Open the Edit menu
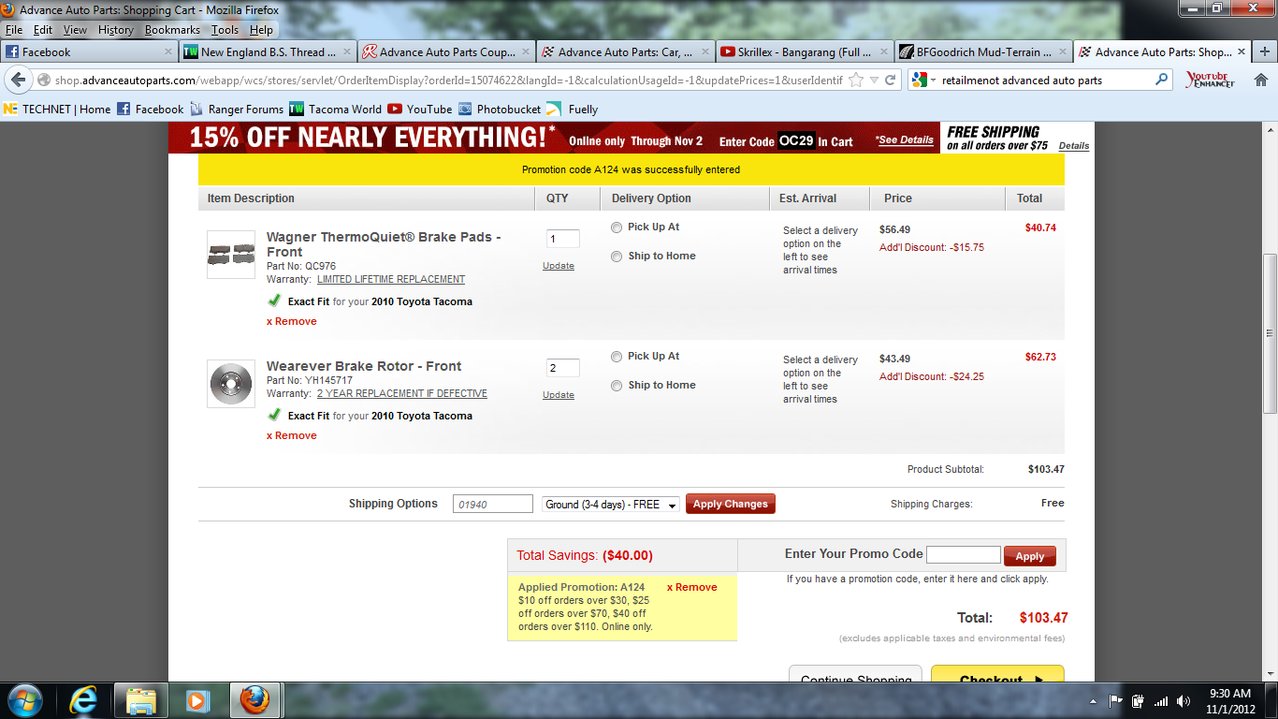The height and width of the screenshot is (719, 1278). (42, 30)
